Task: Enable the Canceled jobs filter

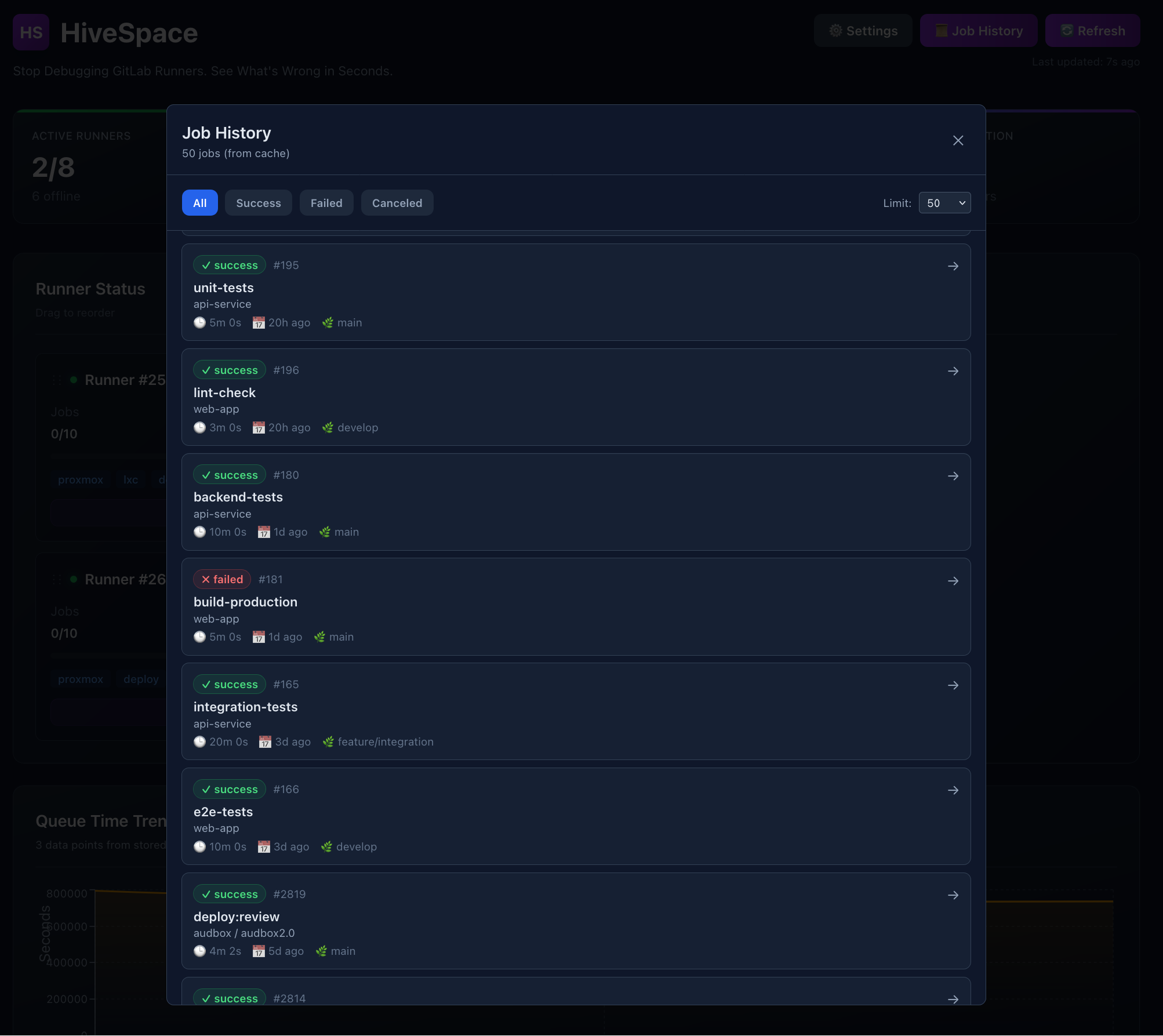Action: pos(397,203)
